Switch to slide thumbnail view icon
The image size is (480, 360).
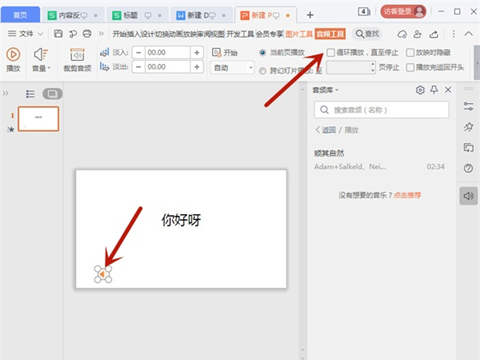tap(52, 94)
